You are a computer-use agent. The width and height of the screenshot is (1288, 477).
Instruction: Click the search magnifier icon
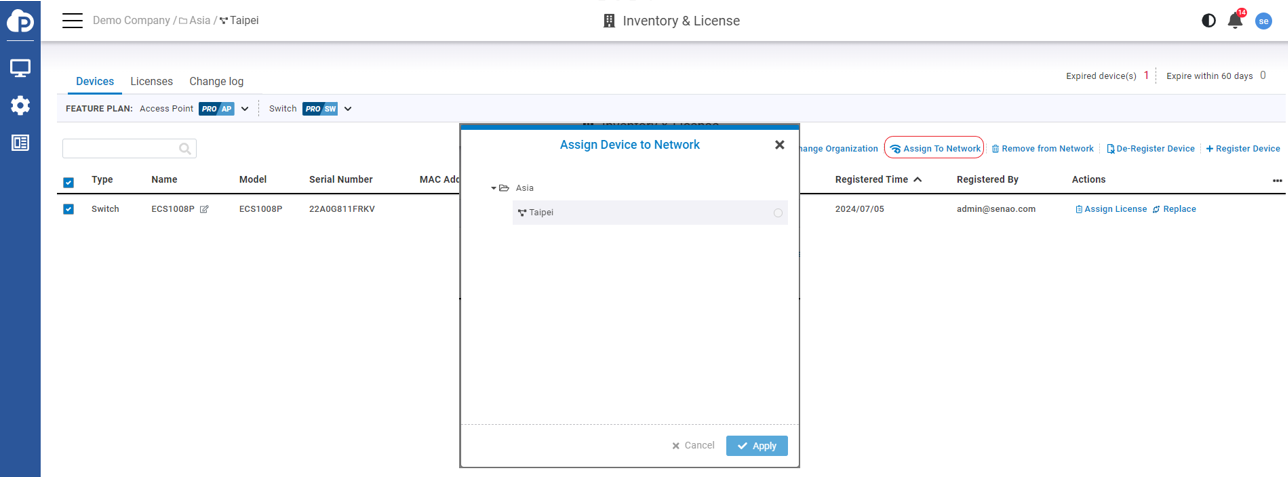(x=185, y=149)
